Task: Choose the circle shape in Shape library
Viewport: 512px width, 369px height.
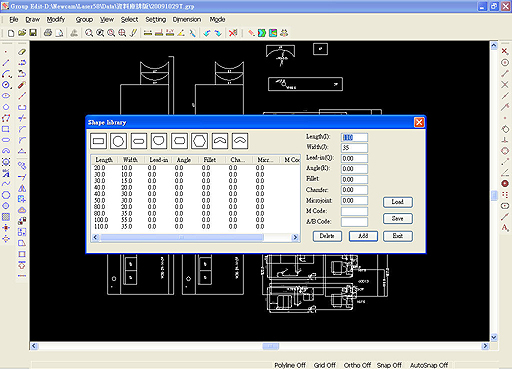Action: pos(118,141)
